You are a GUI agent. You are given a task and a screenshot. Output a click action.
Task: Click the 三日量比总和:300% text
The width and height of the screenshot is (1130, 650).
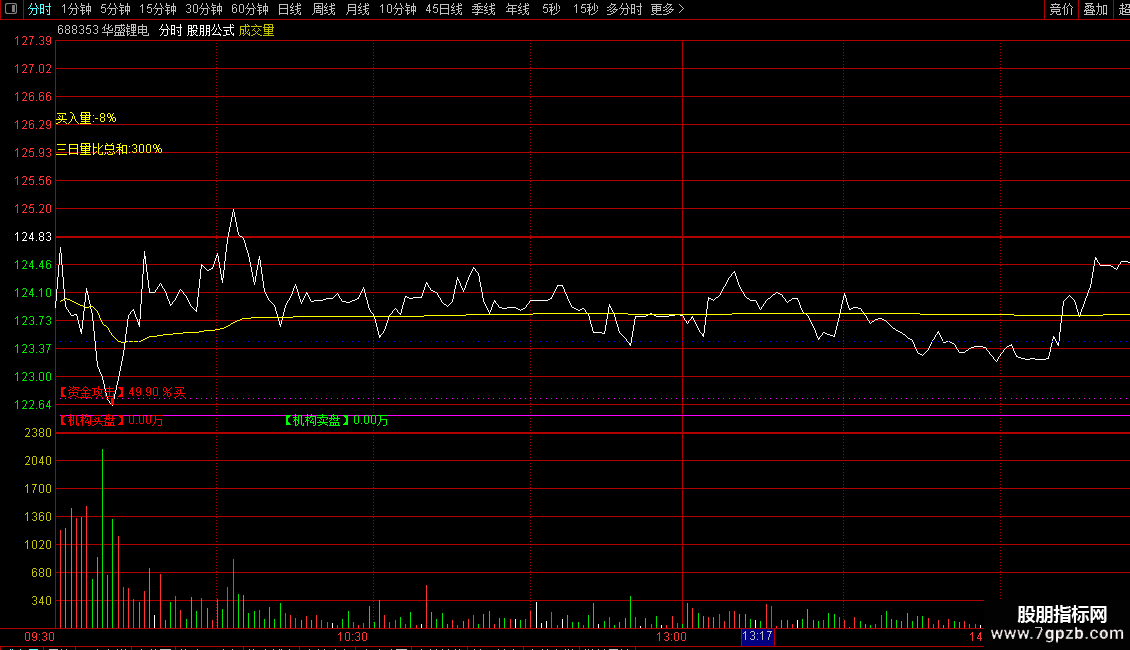coord(109,149)
